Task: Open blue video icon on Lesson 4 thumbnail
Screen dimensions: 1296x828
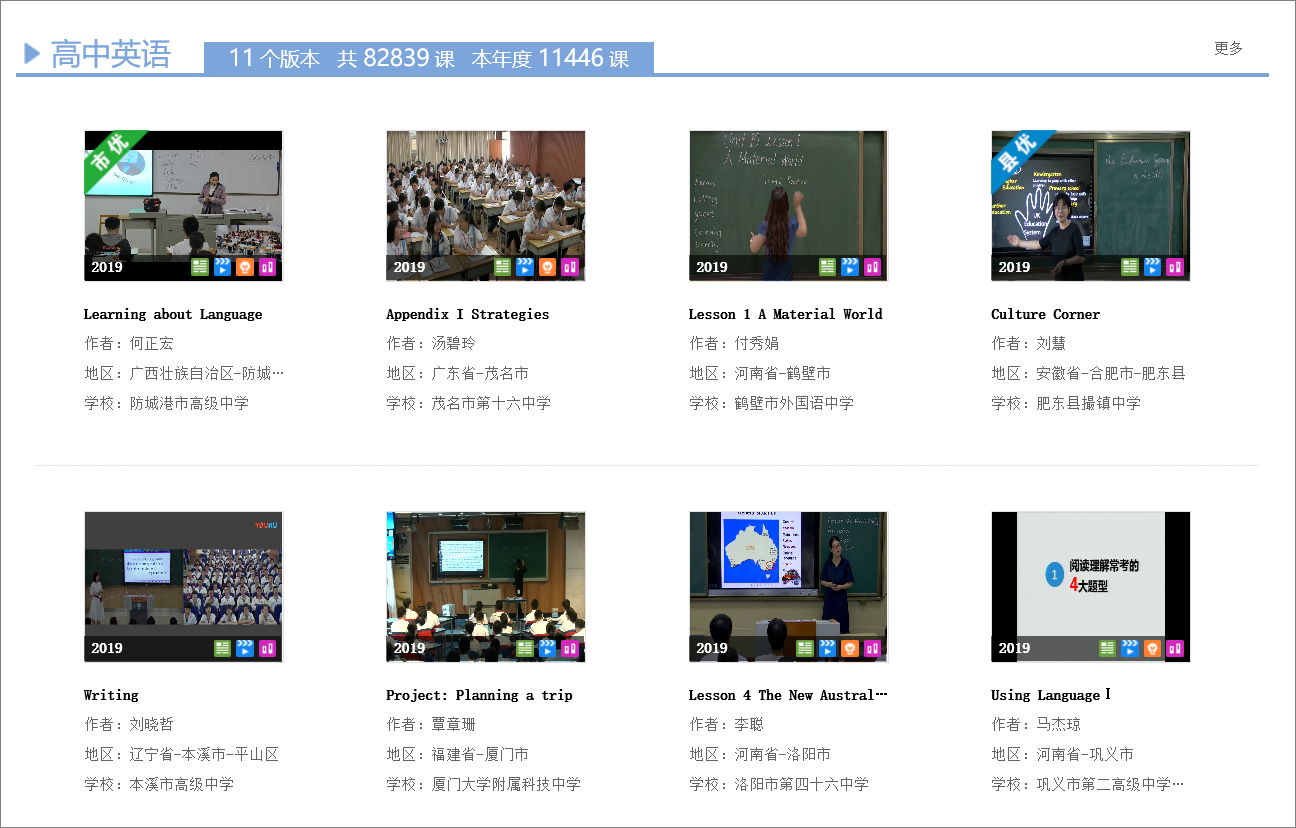Action: click(827, 648)
